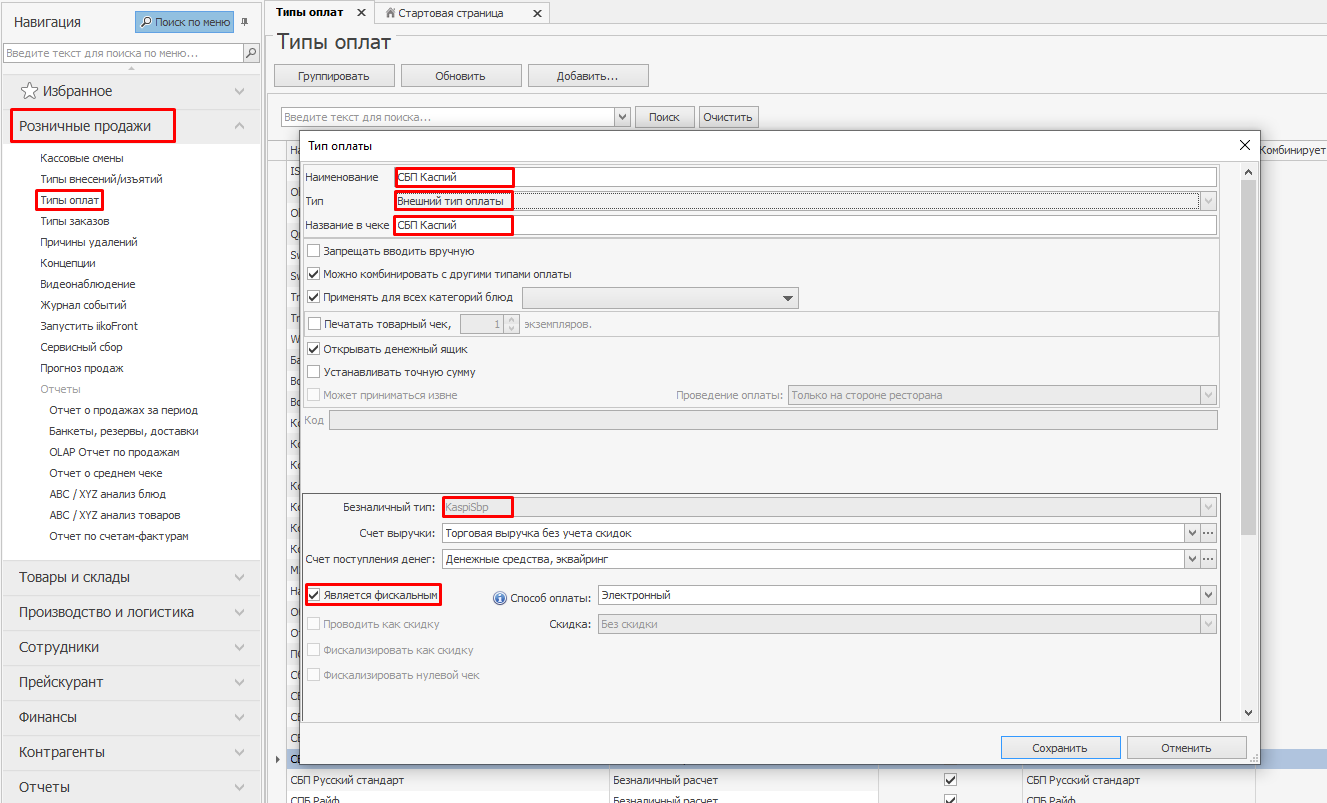The height and width of the screenshot is (803, 1327).
Task: Toggle Запрещать вводить вручную checkbox
Action: coord(314,251)
